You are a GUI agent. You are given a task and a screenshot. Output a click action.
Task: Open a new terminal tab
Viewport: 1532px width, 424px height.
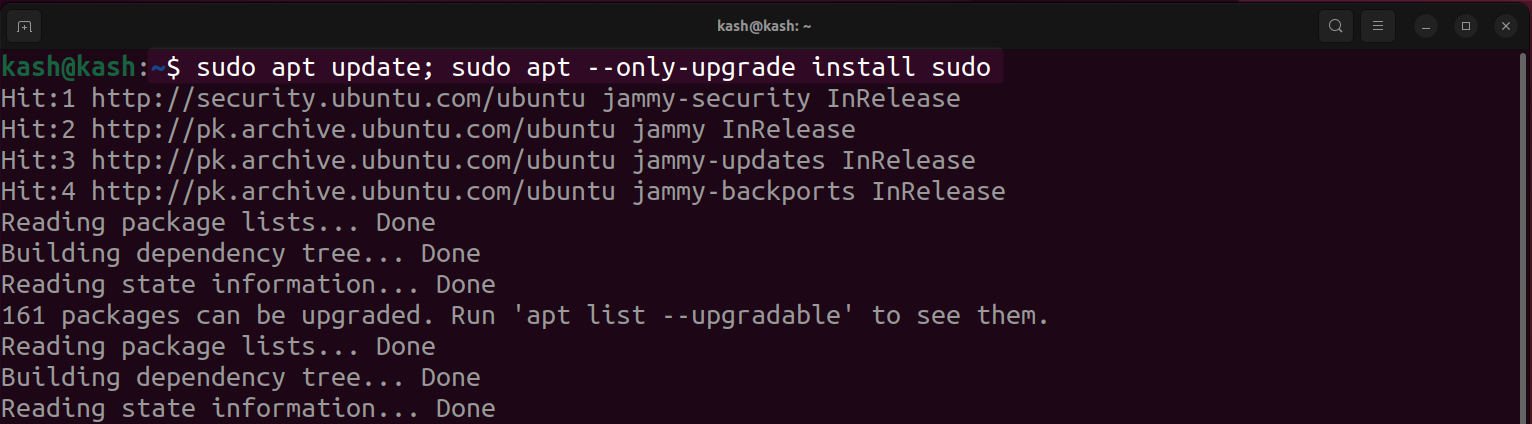click(25, 25)
